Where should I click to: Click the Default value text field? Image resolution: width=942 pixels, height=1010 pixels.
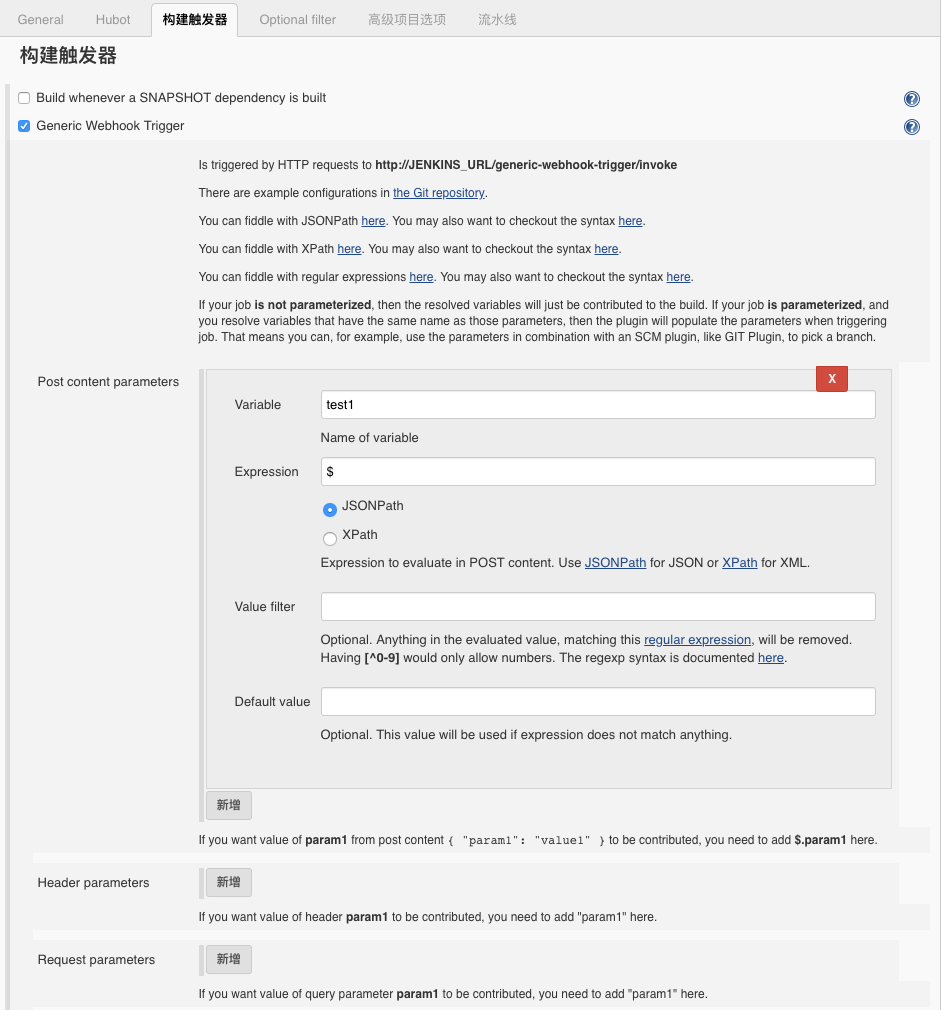tap(597, 701)
